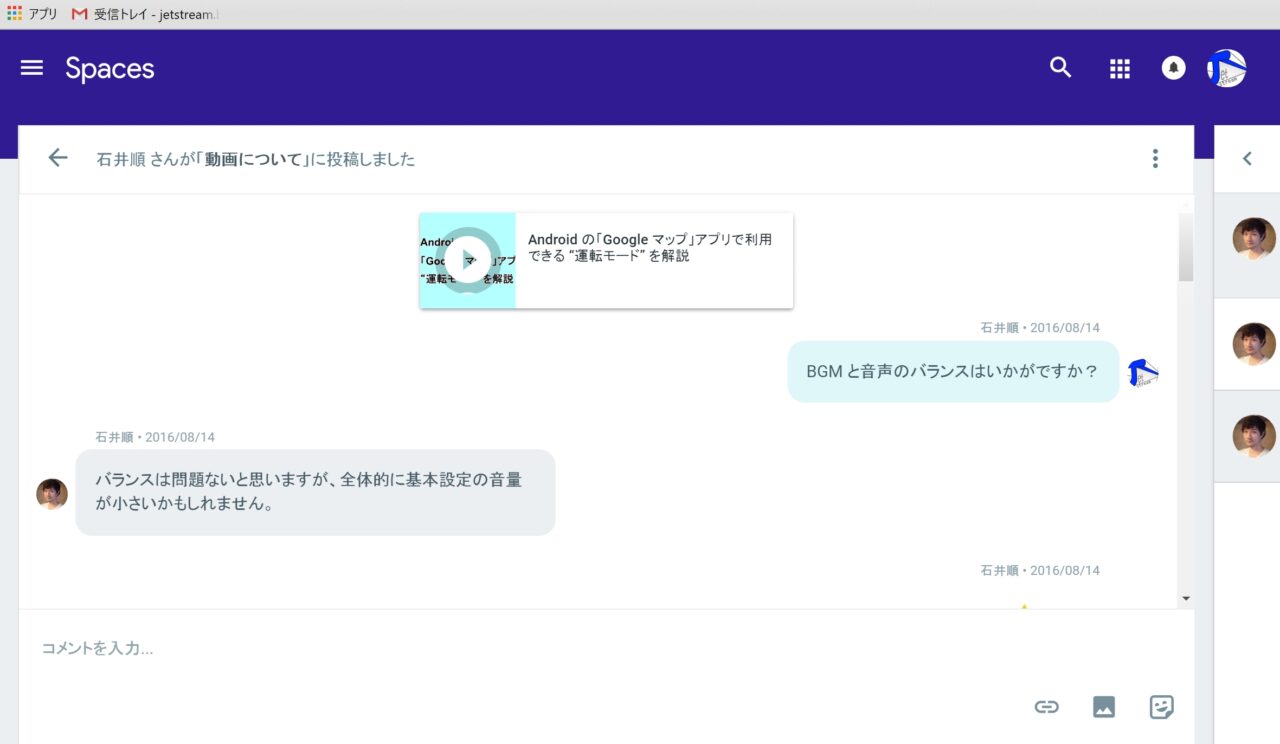Click the search magnifier icon
1280x744 pixels.
[1060, 68]
